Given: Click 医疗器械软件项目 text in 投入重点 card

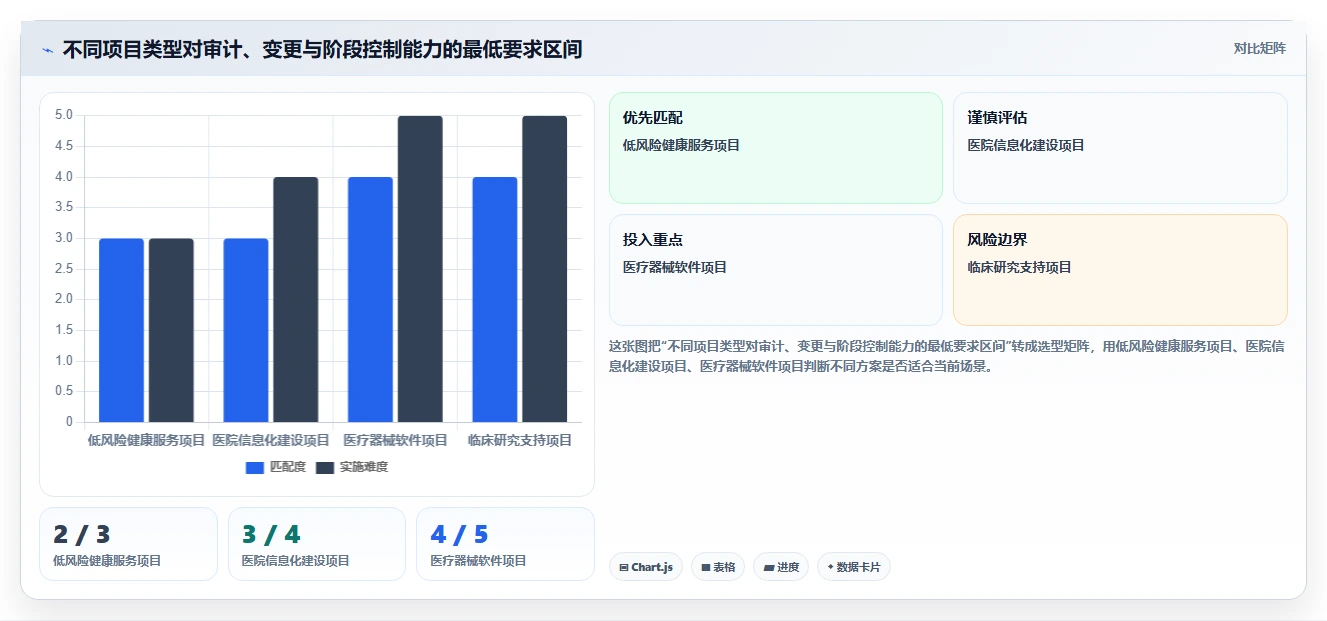Looking at the screenshot, I should pos(675,267).
